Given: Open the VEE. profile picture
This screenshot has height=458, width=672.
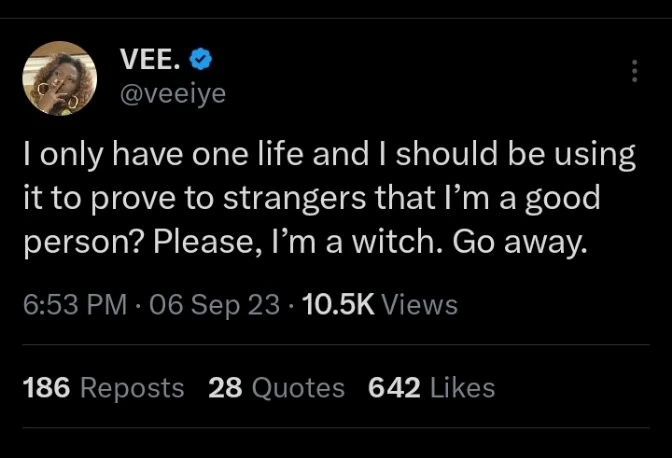Looking at the screenshot, I should [x=59, y=78].
